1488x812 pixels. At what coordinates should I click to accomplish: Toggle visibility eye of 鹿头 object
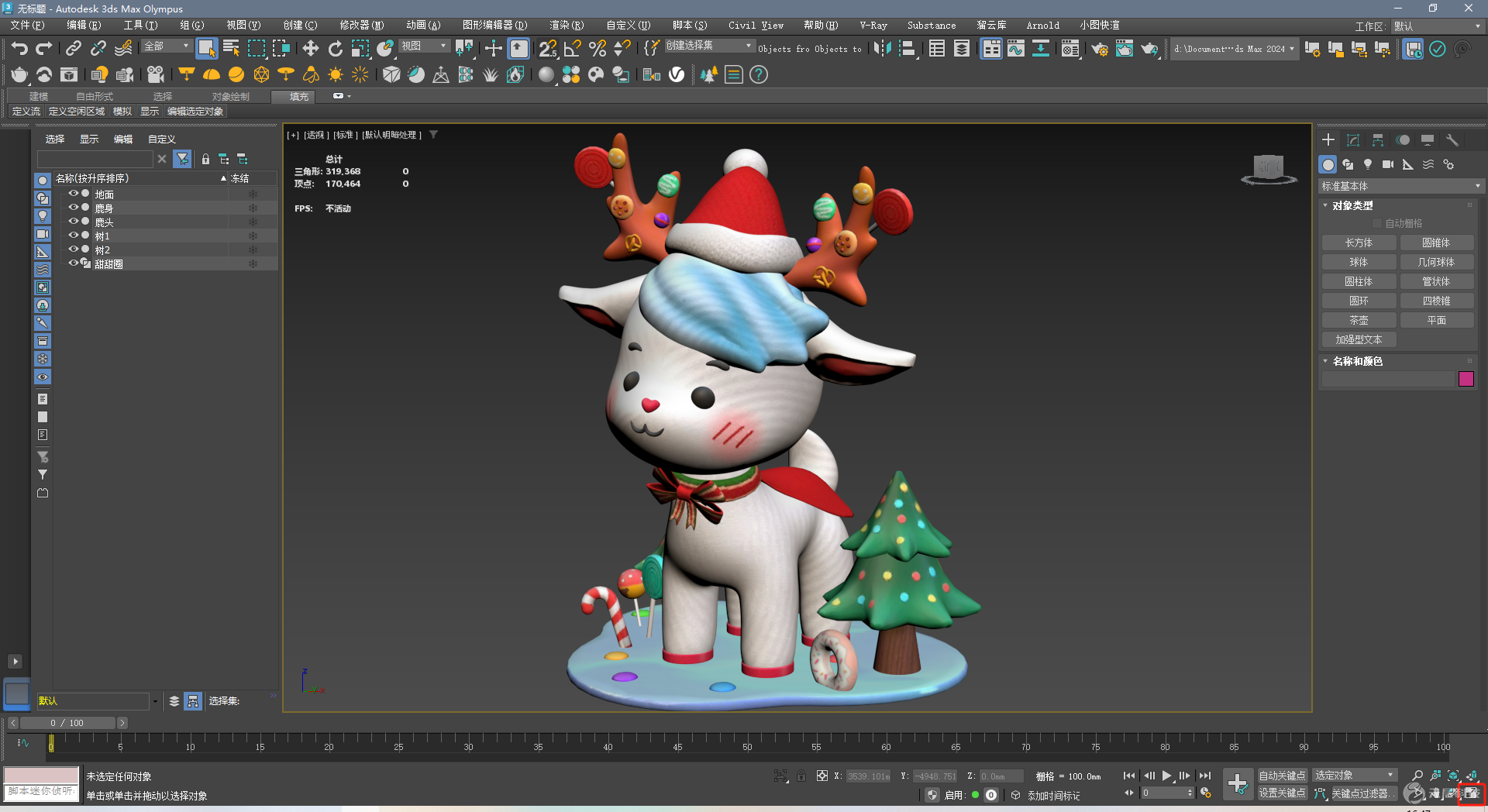pyautogui.click(x=74, y=222)
